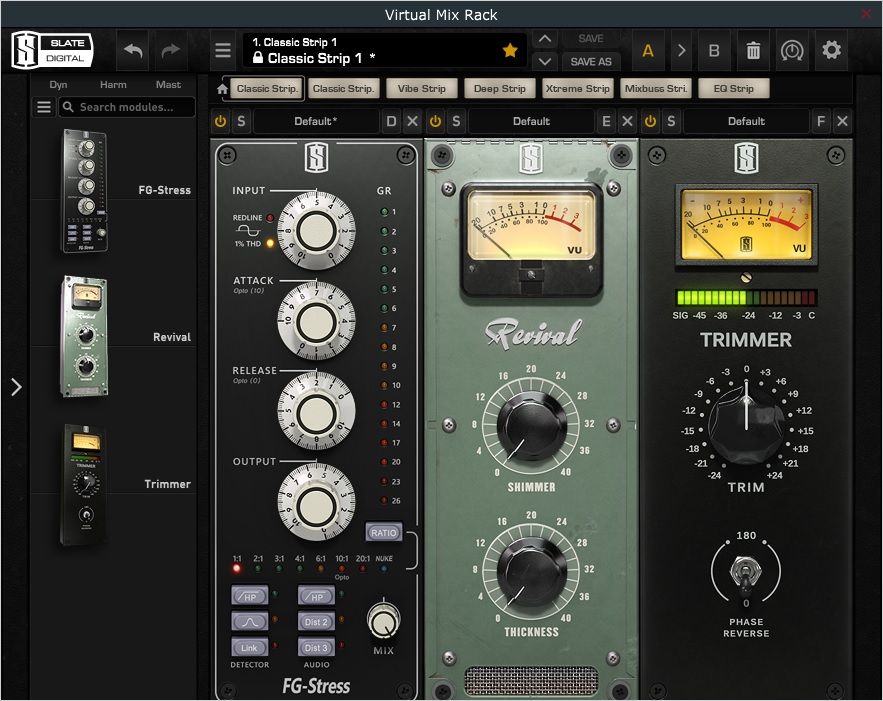
Task: Remove the FG-Stress module with X
Action: [x=412, y=121]
